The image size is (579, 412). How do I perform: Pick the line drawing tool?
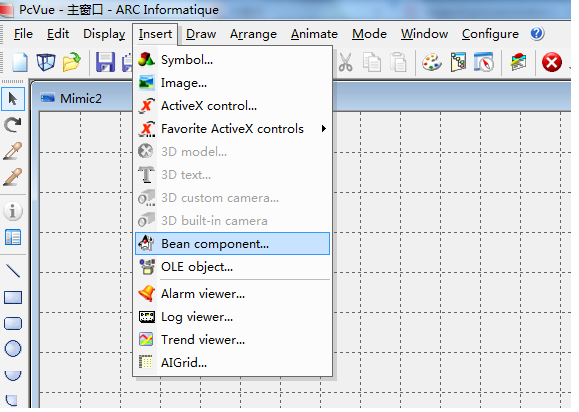click(x=13, y=271)
